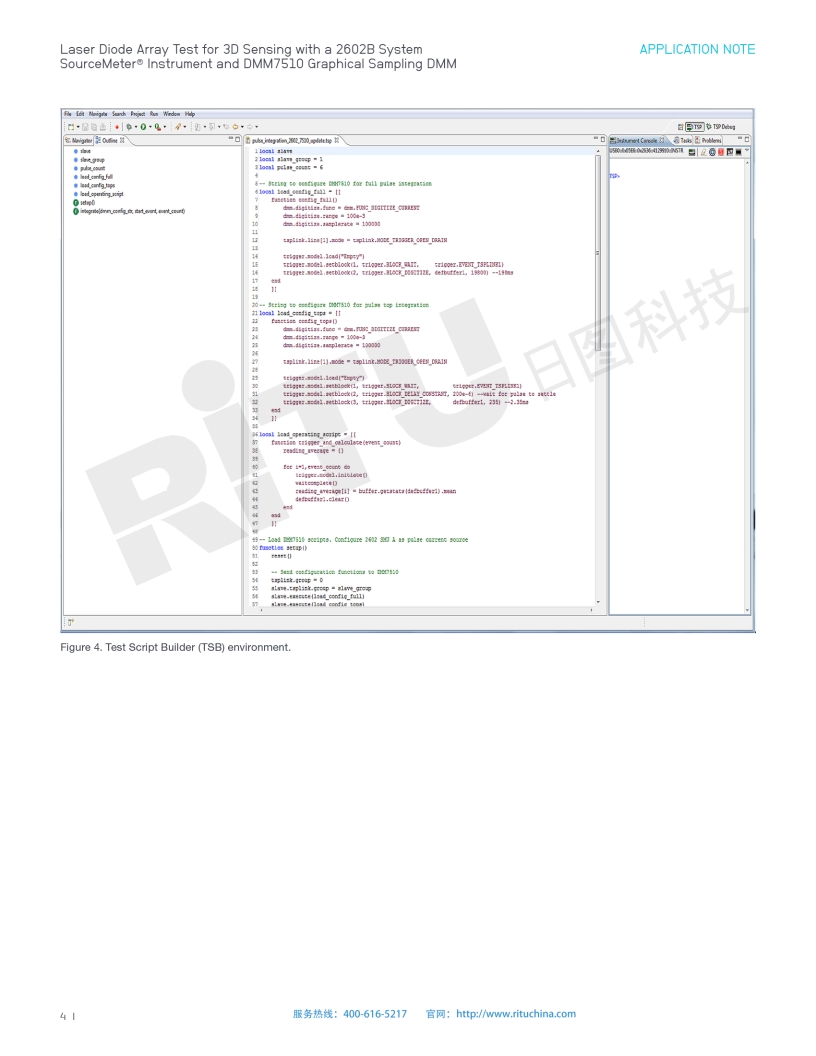Expand the Run button dropdown arrow
Viewport: 816px width, 1056px height.
152,126
